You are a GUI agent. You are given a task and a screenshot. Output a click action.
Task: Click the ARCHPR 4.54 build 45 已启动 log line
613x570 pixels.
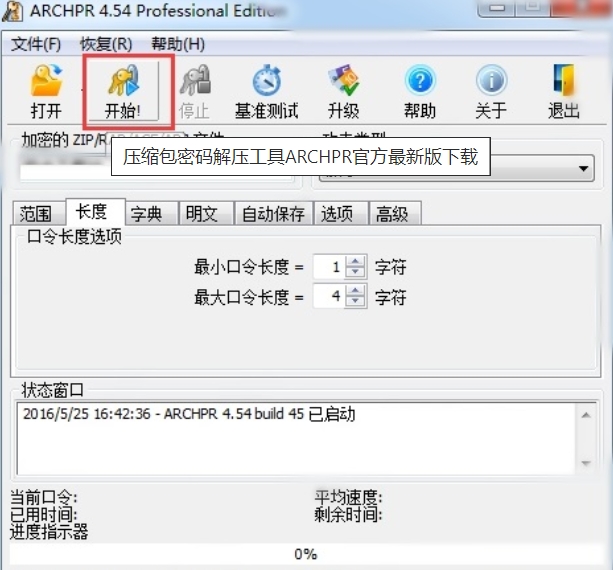pos(189,414)
